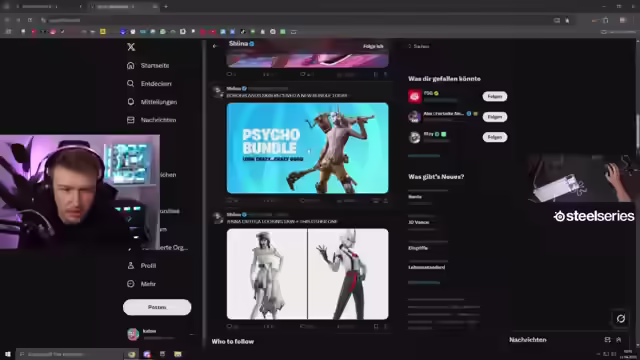640x360 pixels.
Task: Open Mitteilungen bell icon
Action: 131,102
